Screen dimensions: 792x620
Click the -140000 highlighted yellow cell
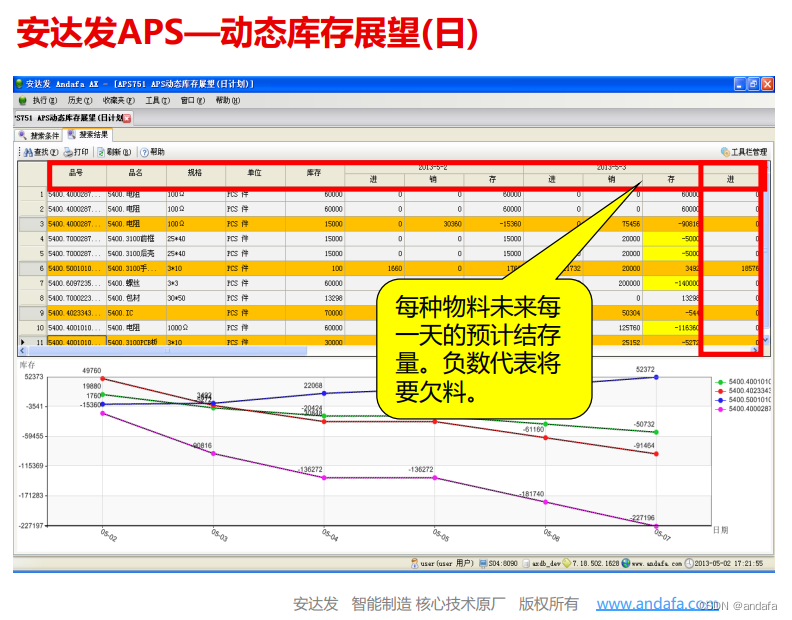671,283
